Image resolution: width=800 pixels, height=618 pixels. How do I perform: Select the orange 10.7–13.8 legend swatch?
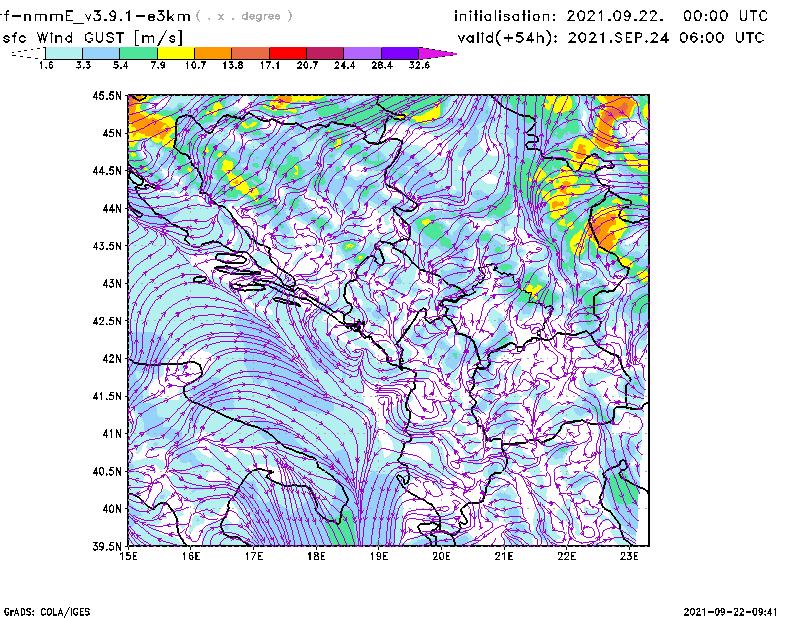tap(213, 53)
